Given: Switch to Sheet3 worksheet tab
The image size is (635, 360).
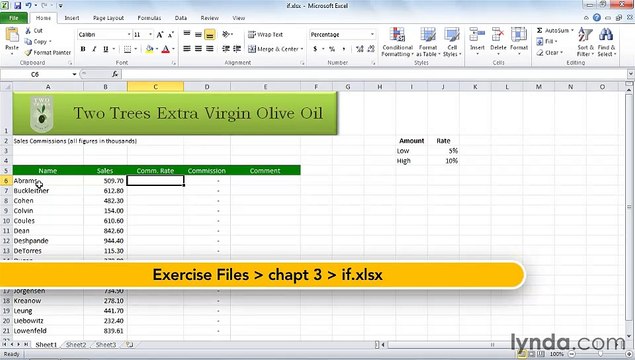Looking at the screenshot, I should click(106, 345).
